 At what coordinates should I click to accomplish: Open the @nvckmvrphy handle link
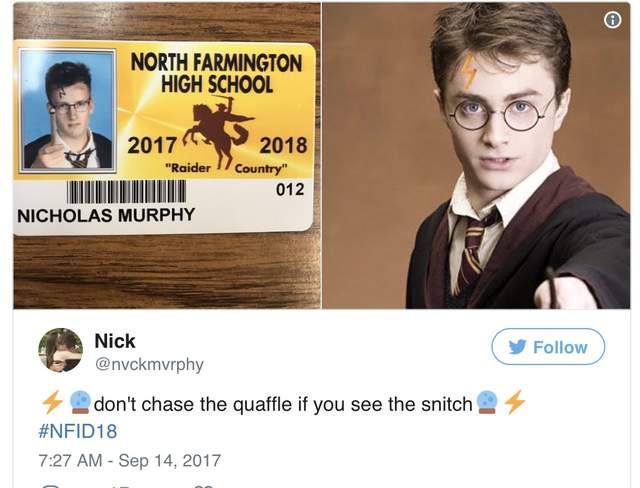pos(149,364)
